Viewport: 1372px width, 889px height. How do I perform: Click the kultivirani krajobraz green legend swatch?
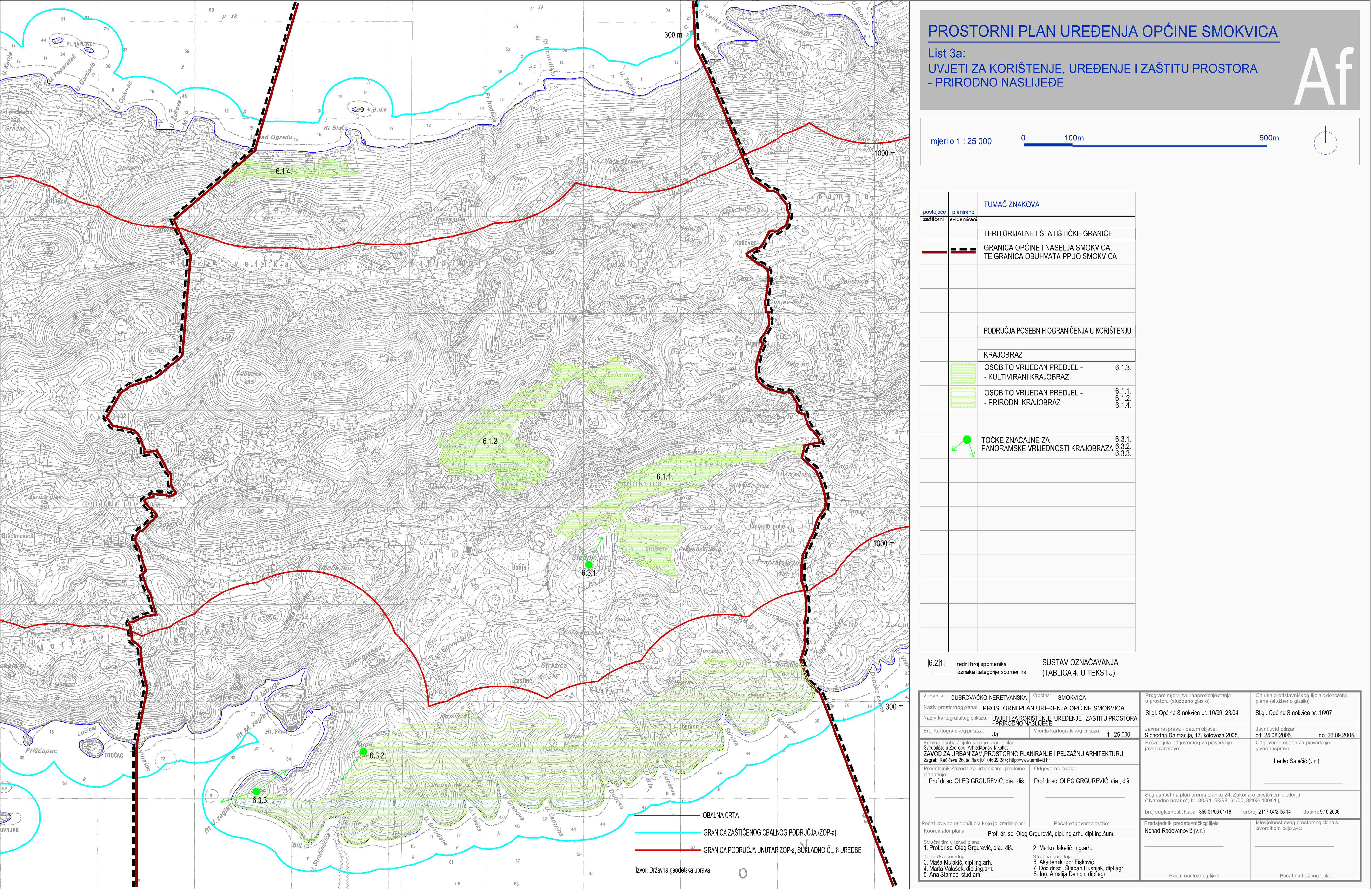pyautogui.click(x=963, y=373)
